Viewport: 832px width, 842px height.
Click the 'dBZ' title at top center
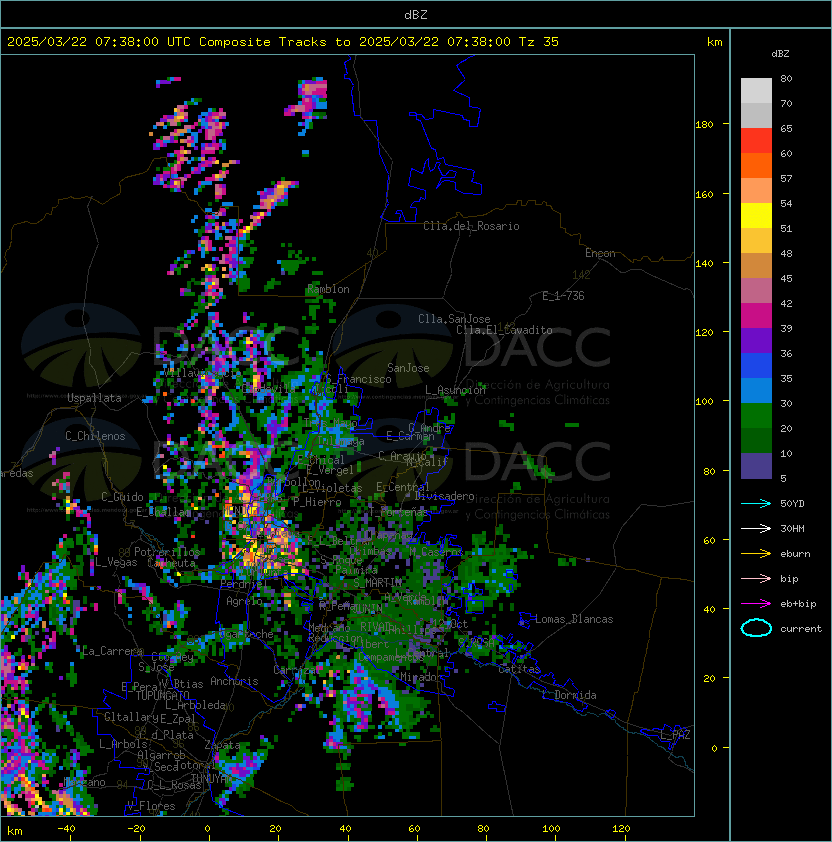(416, 14)
